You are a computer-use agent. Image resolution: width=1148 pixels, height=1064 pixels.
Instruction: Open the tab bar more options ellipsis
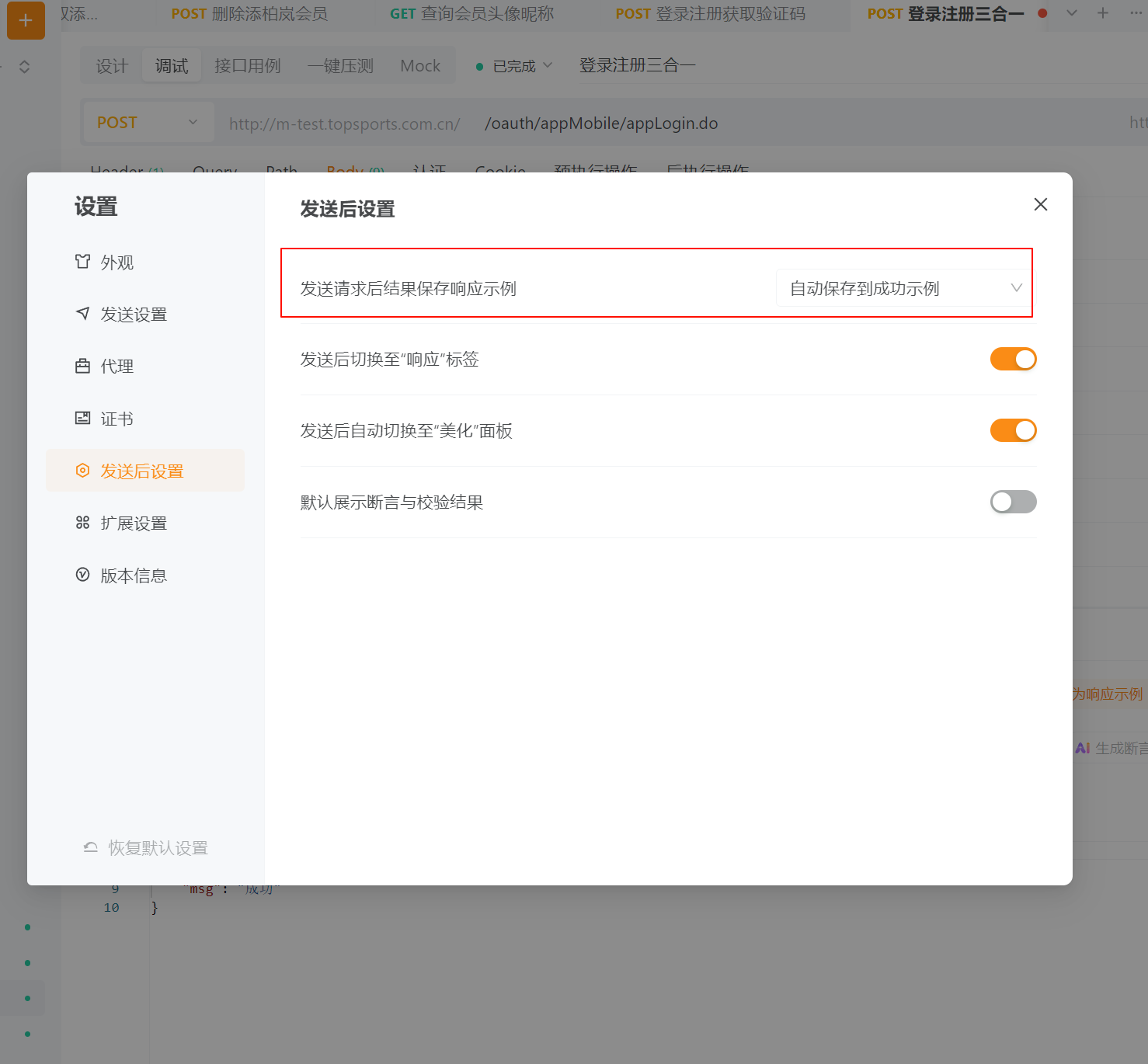1136,13
